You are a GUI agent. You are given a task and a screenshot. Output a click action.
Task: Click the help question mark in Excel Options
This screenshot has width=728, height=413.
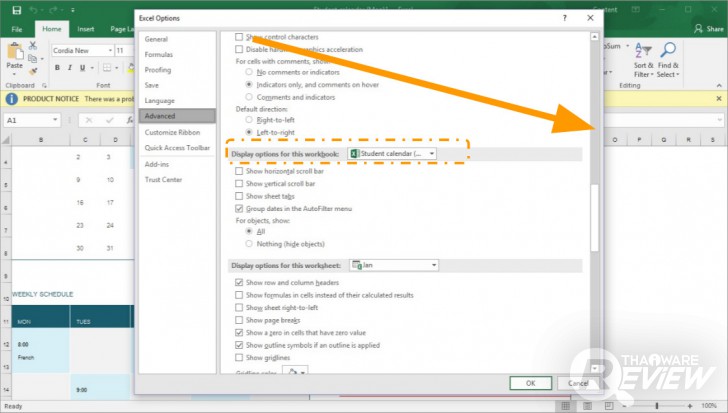(565, 18)
